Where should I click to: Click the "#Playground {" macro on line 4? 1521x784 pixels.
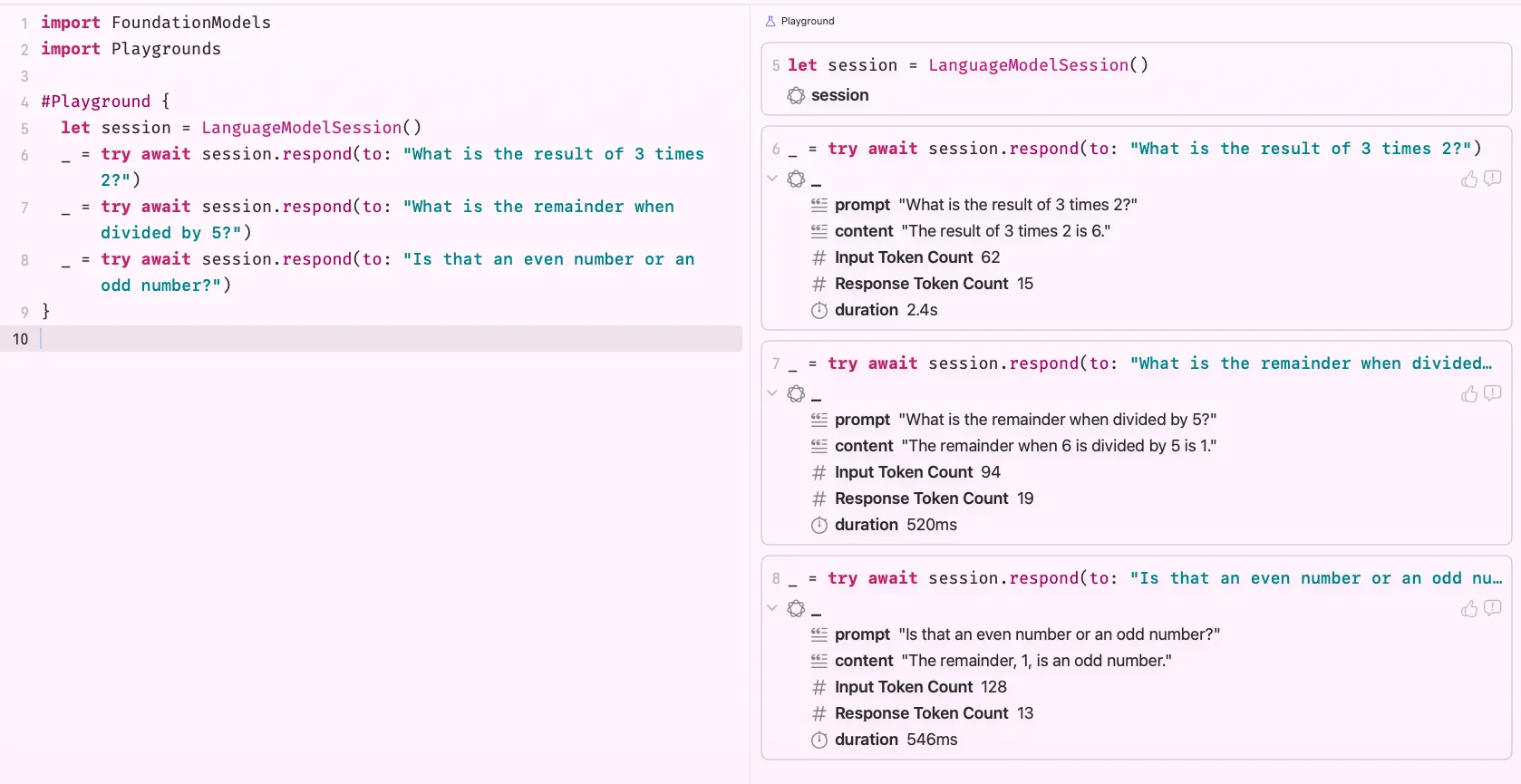click(x=105, y=102)
